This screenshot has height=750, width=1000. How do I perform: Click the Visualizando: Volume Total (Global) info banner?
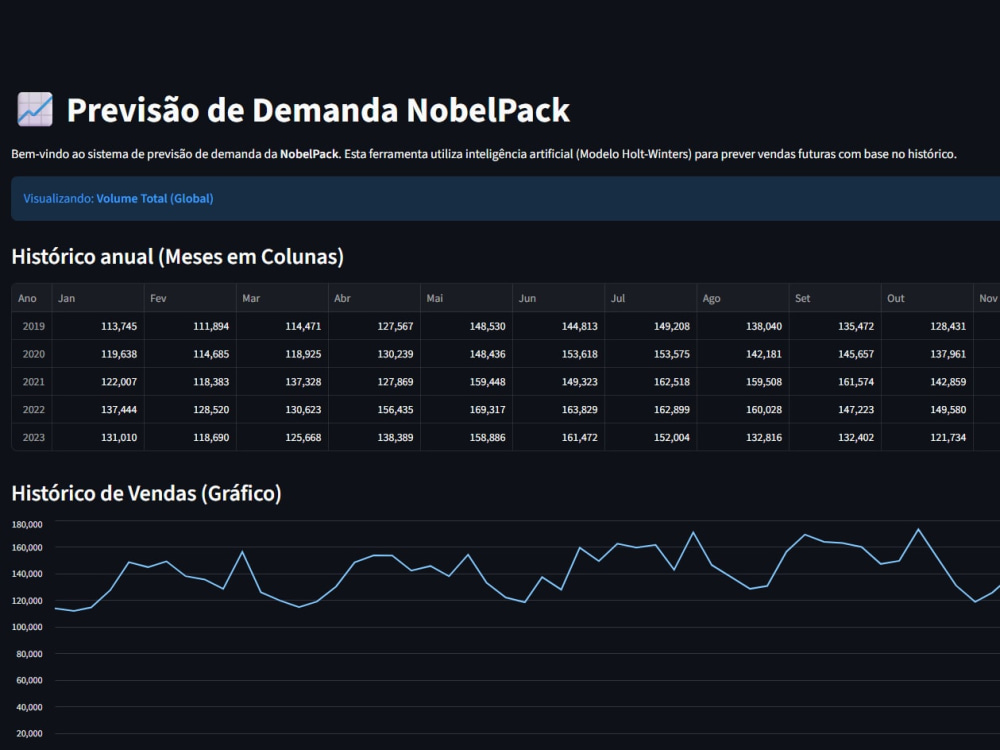click(x=505, y=198)
